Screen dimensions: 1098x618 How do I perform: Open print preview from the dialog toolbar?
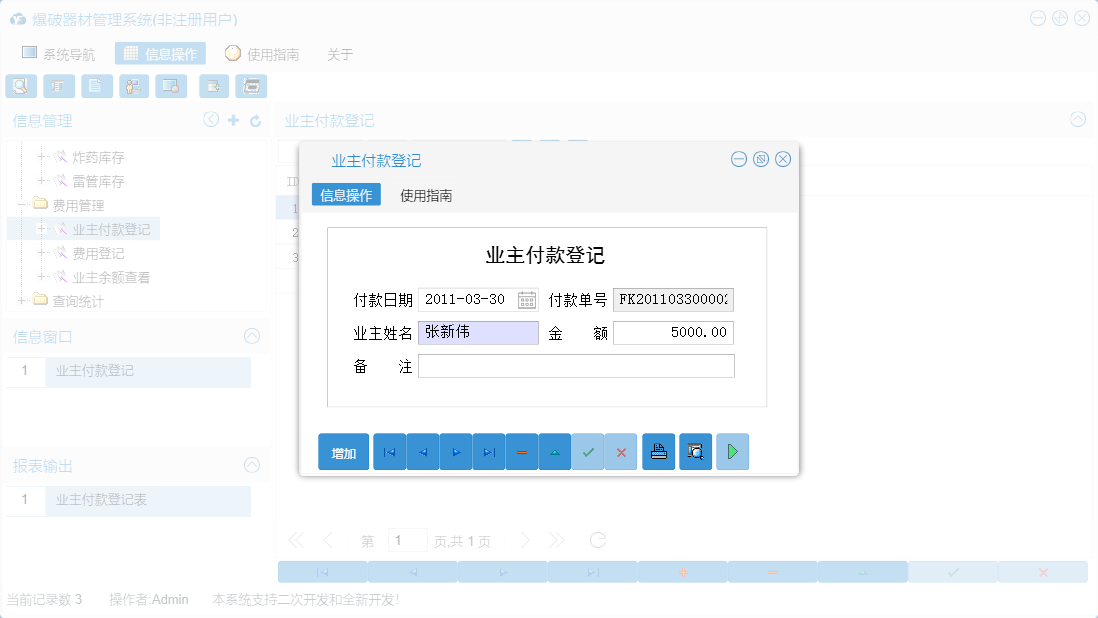pyautogui.click(x=695, y=451)
